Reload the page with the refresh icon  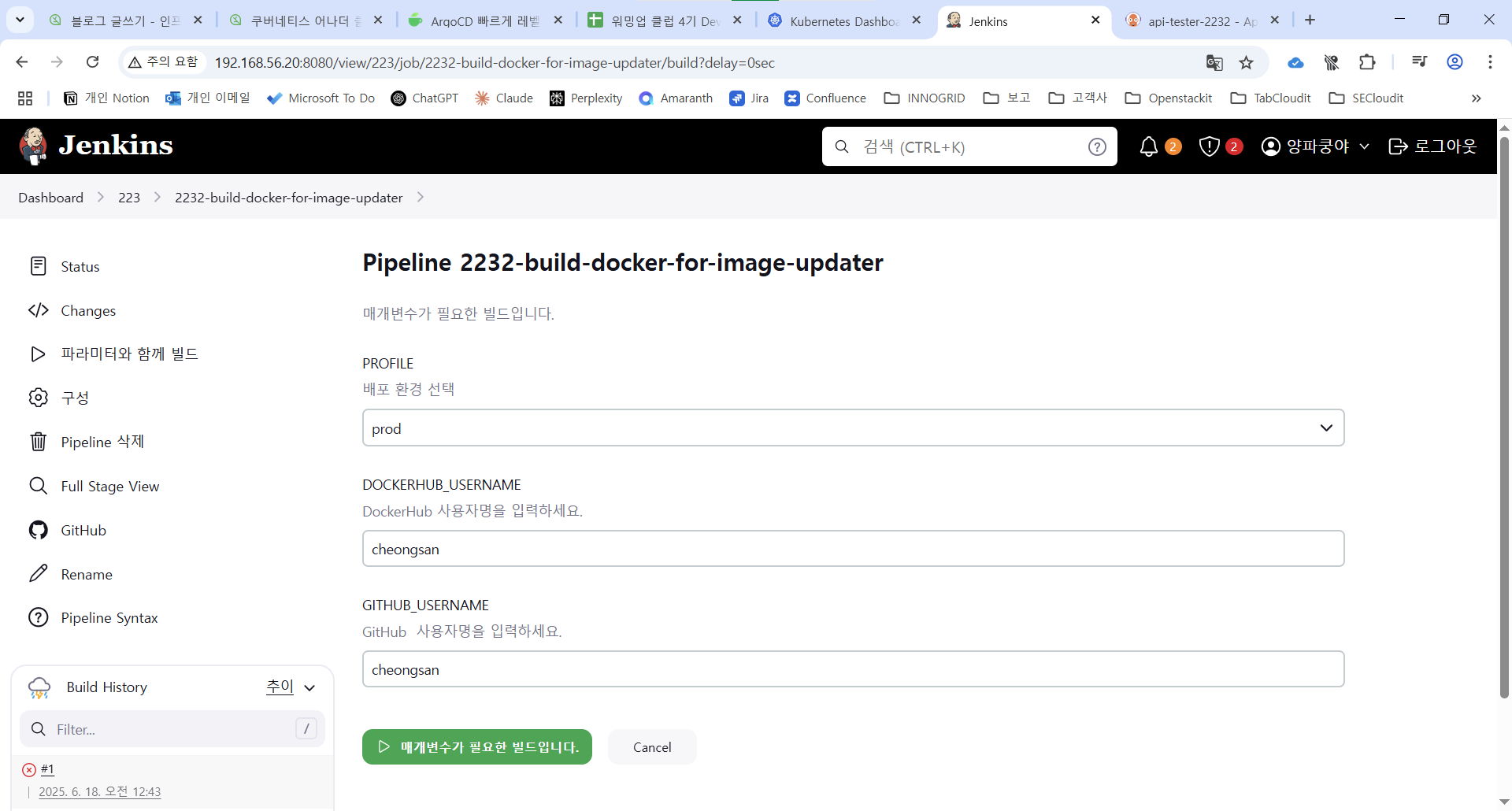[x=92, y=62]
